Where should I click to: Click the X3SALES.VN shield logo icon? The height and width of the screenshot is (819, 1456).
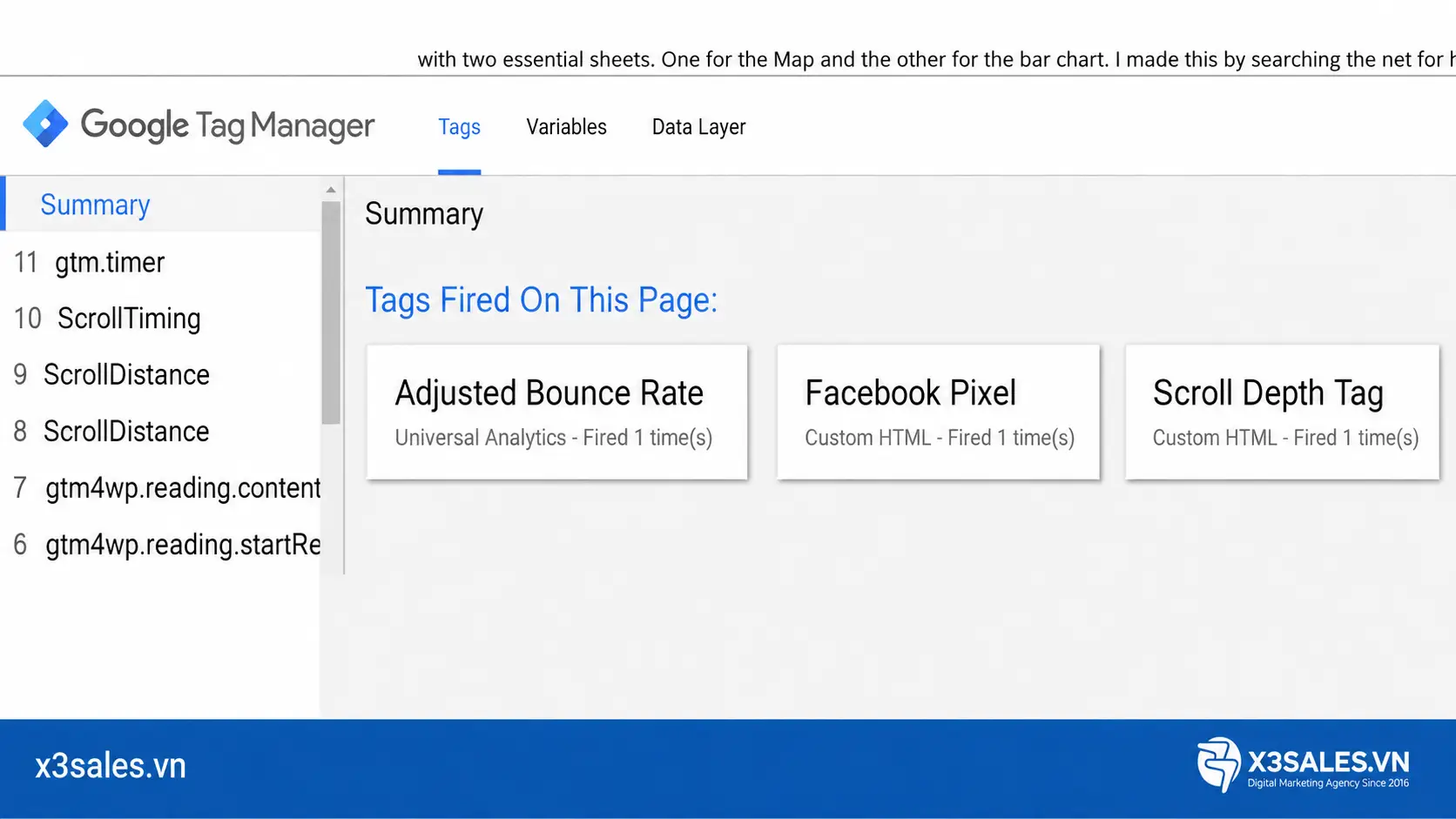1219,764
